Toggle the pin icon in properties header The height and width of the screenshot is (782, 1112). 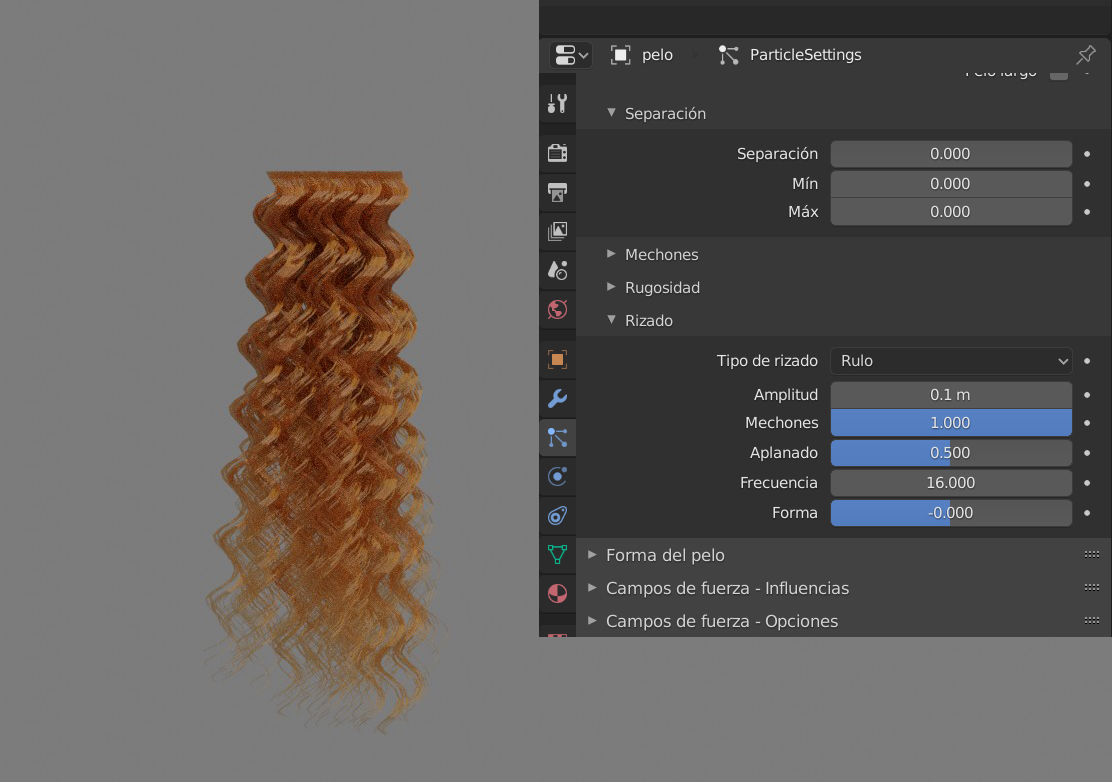click(1086, 55)
